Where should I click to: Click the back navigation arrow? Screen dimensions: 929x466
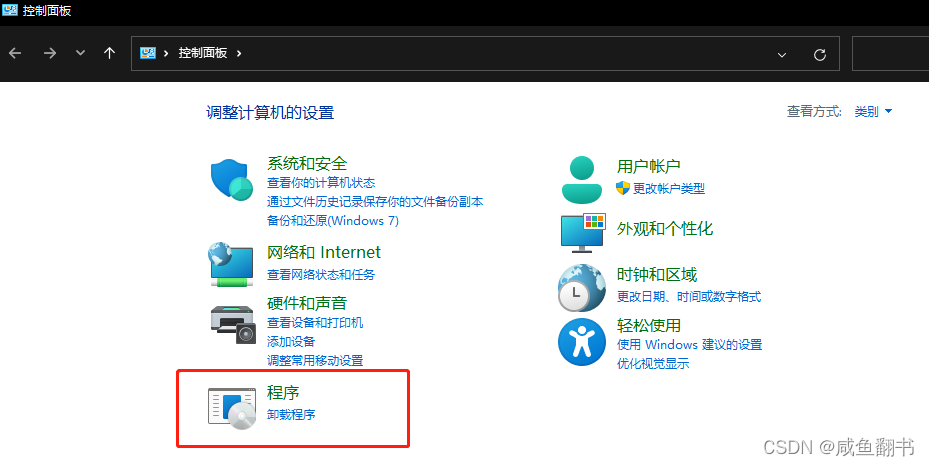[15, 53]
